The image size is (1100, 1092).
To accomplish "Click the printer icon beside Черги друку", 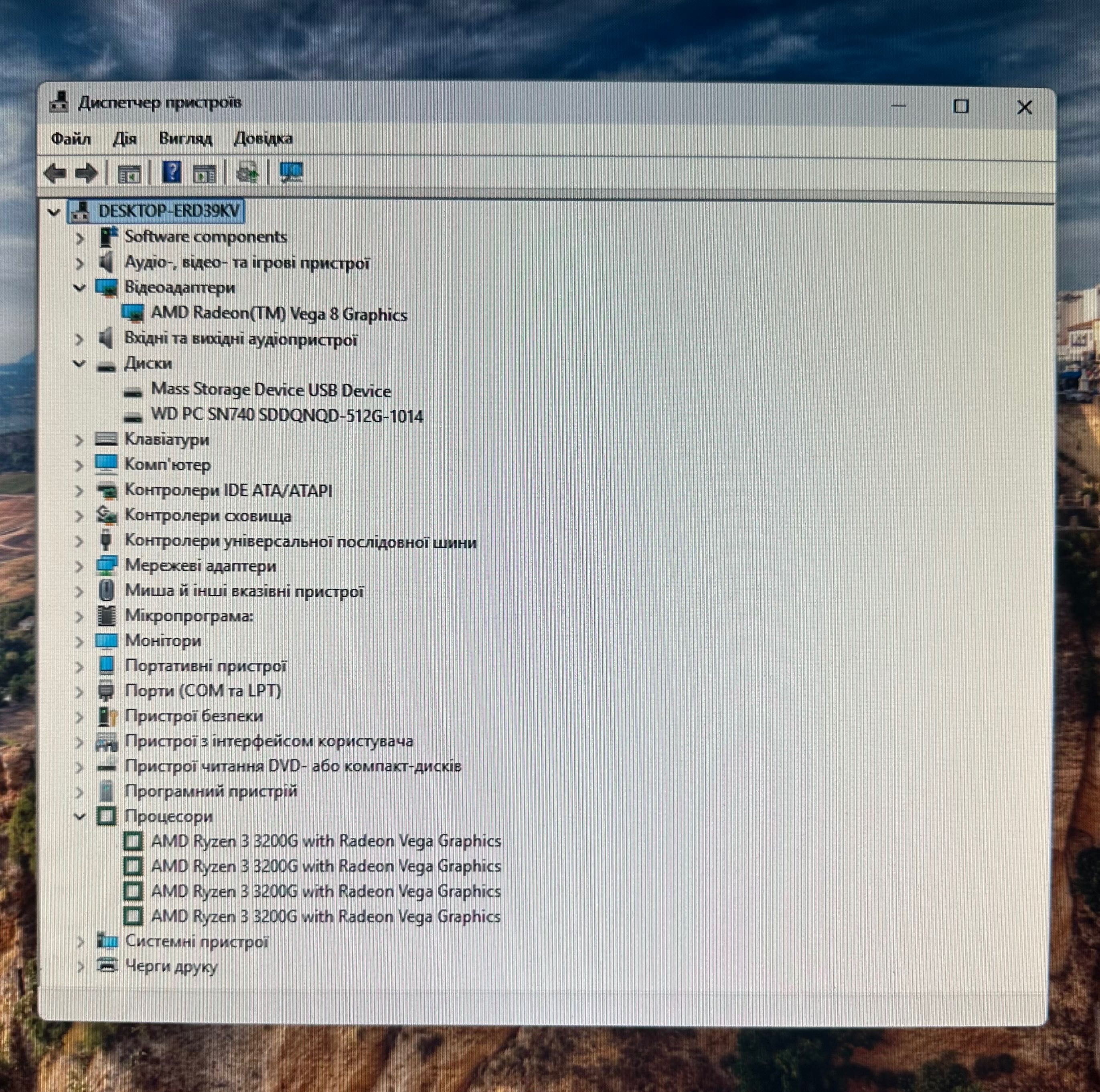I will (x=107, y=966).
